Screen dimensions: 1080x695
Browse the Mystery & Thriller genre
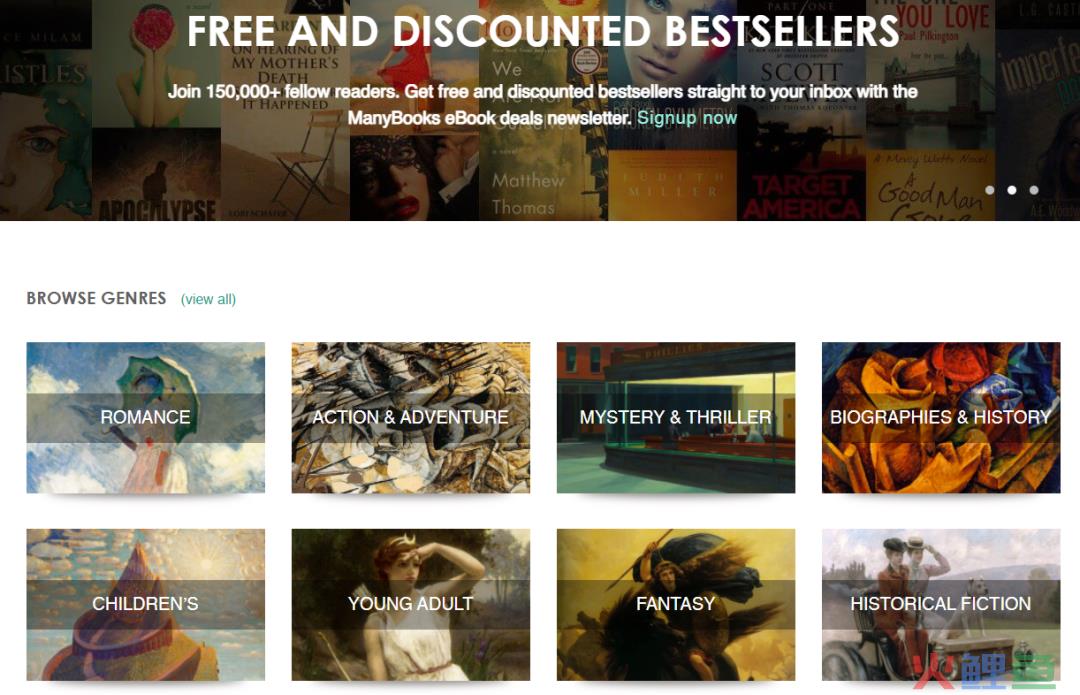click(676, 417)
